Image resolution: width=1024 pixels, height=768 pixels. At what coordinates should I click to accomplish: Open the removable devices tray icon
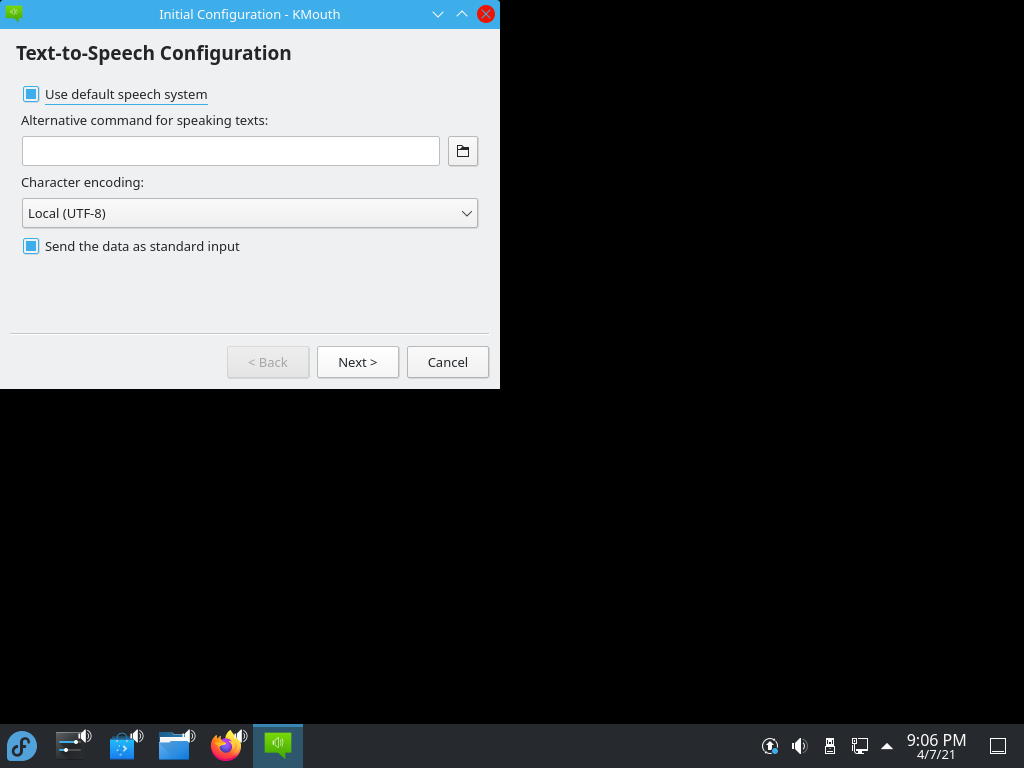(x=829, y=746)
